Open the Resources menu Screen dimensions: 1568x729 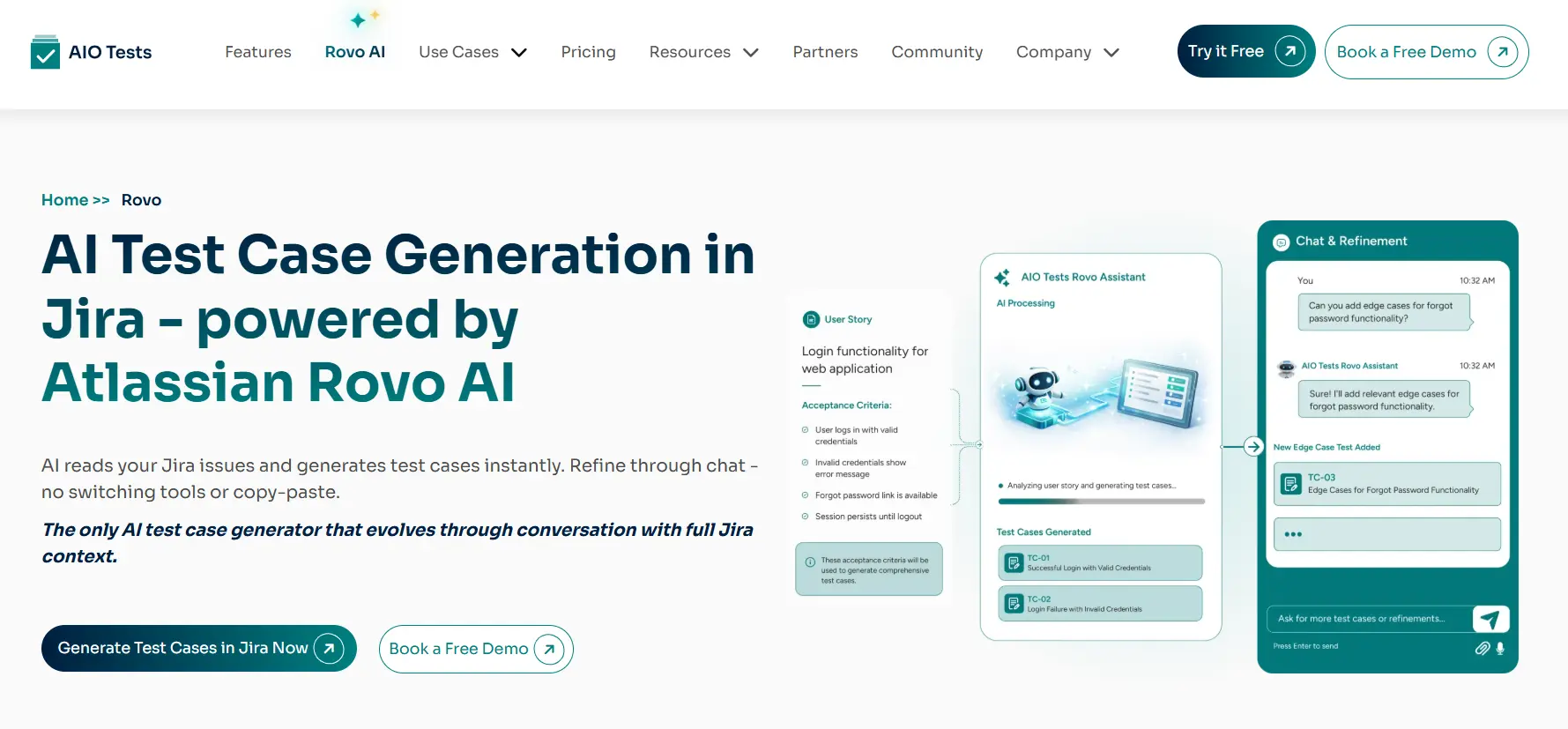pos(690,52)
